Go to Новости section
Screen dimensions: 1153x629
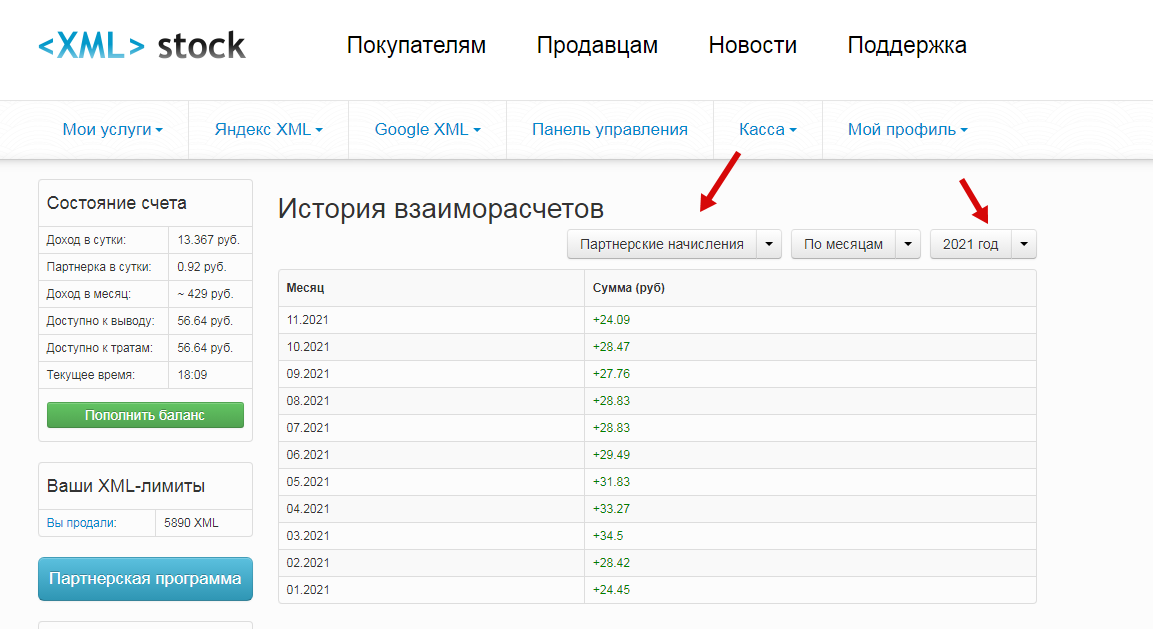tap(752, 46)
